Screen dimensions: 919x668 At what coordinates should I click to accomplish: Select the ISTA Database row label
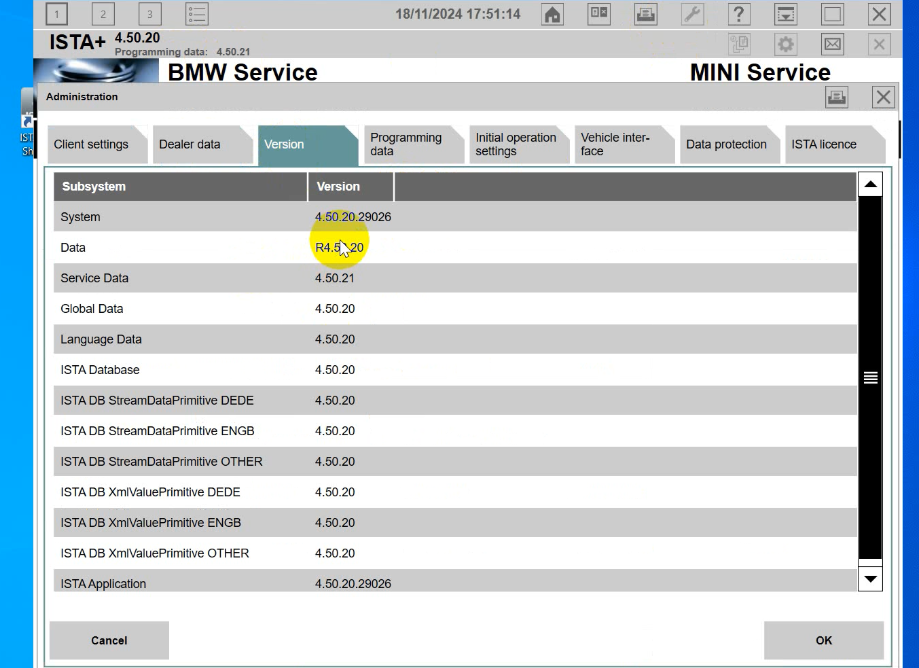(100, 370)
